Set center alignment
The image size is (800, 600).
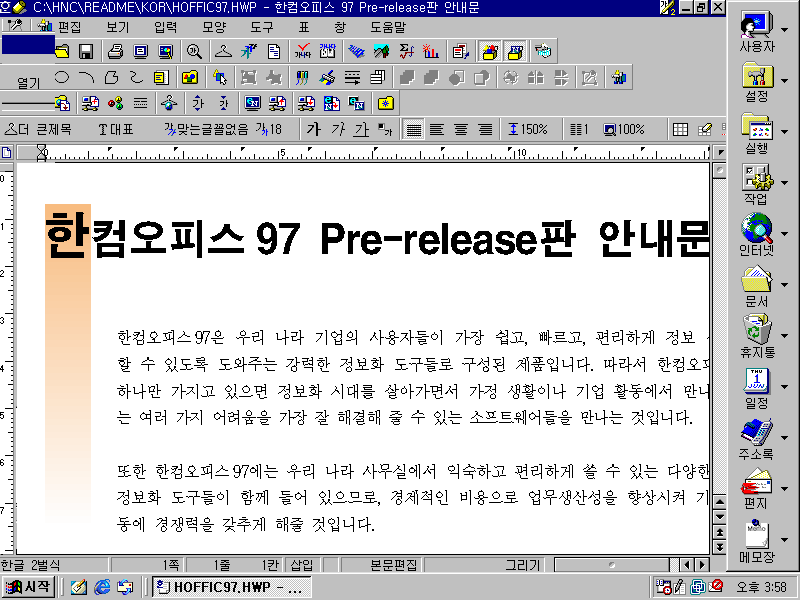[x=461, y=130]
